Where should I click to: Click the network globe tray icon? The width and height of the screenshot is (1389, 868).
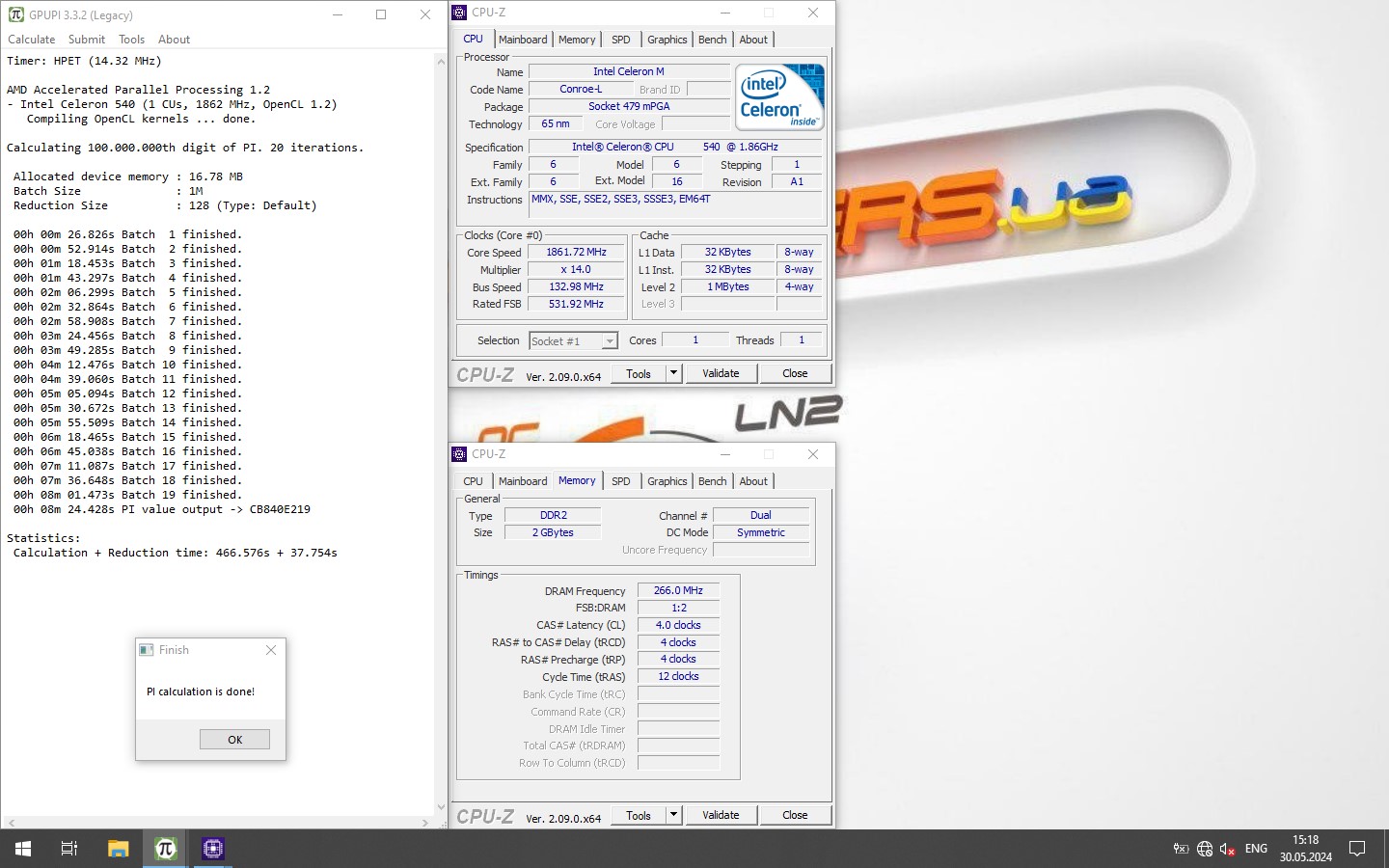(x=1204, y=849)
